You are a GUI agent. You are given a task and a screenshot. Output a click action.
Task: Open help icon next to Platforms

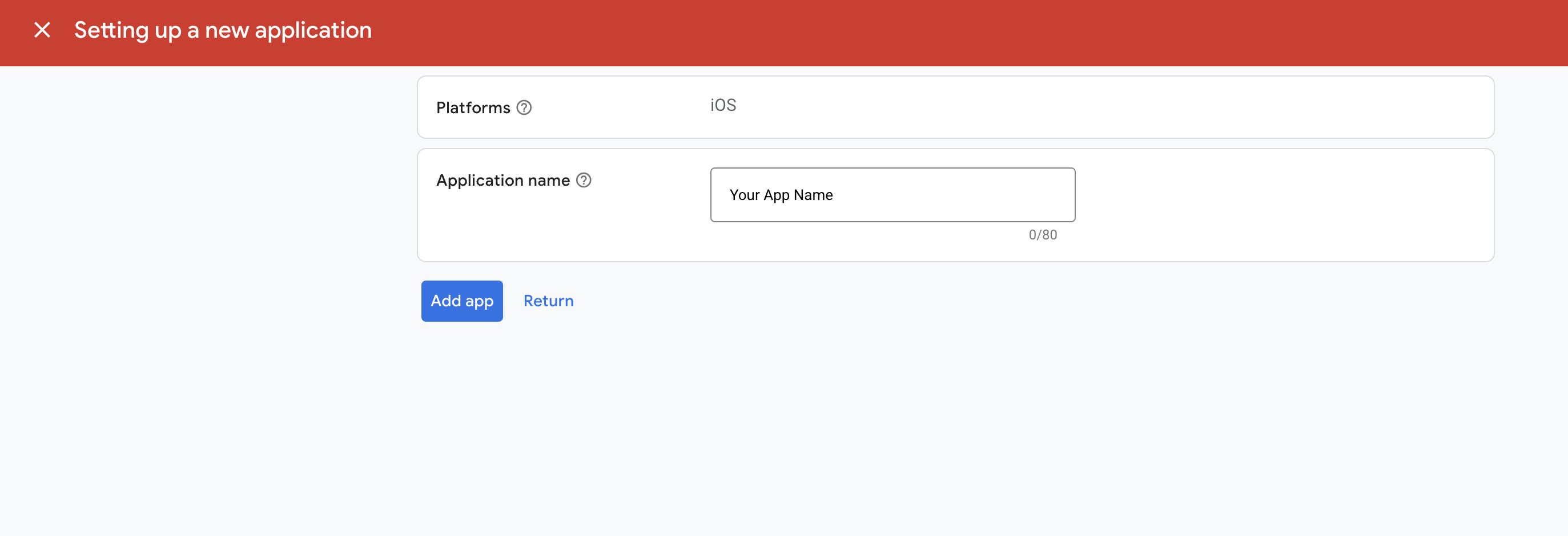coord(524,108)
